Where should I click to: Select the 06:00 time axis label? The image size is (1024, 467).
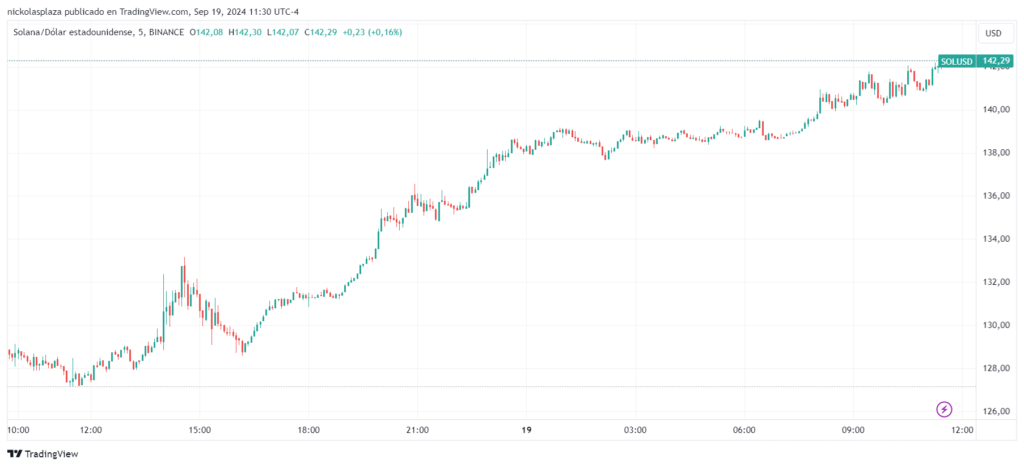(744, 430)
